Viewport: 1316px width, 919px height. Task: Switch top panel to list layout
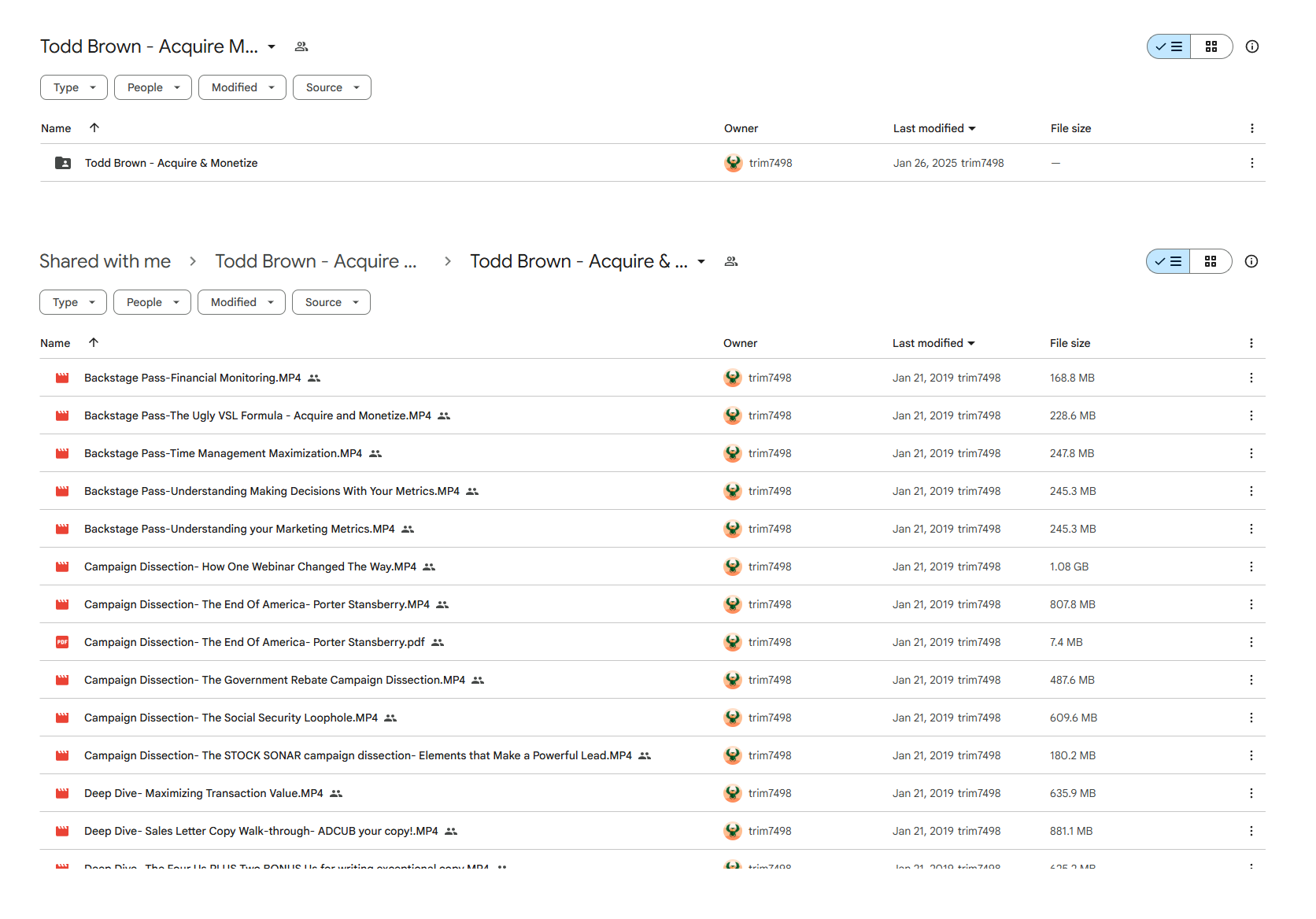click(x=1169, y=46)
